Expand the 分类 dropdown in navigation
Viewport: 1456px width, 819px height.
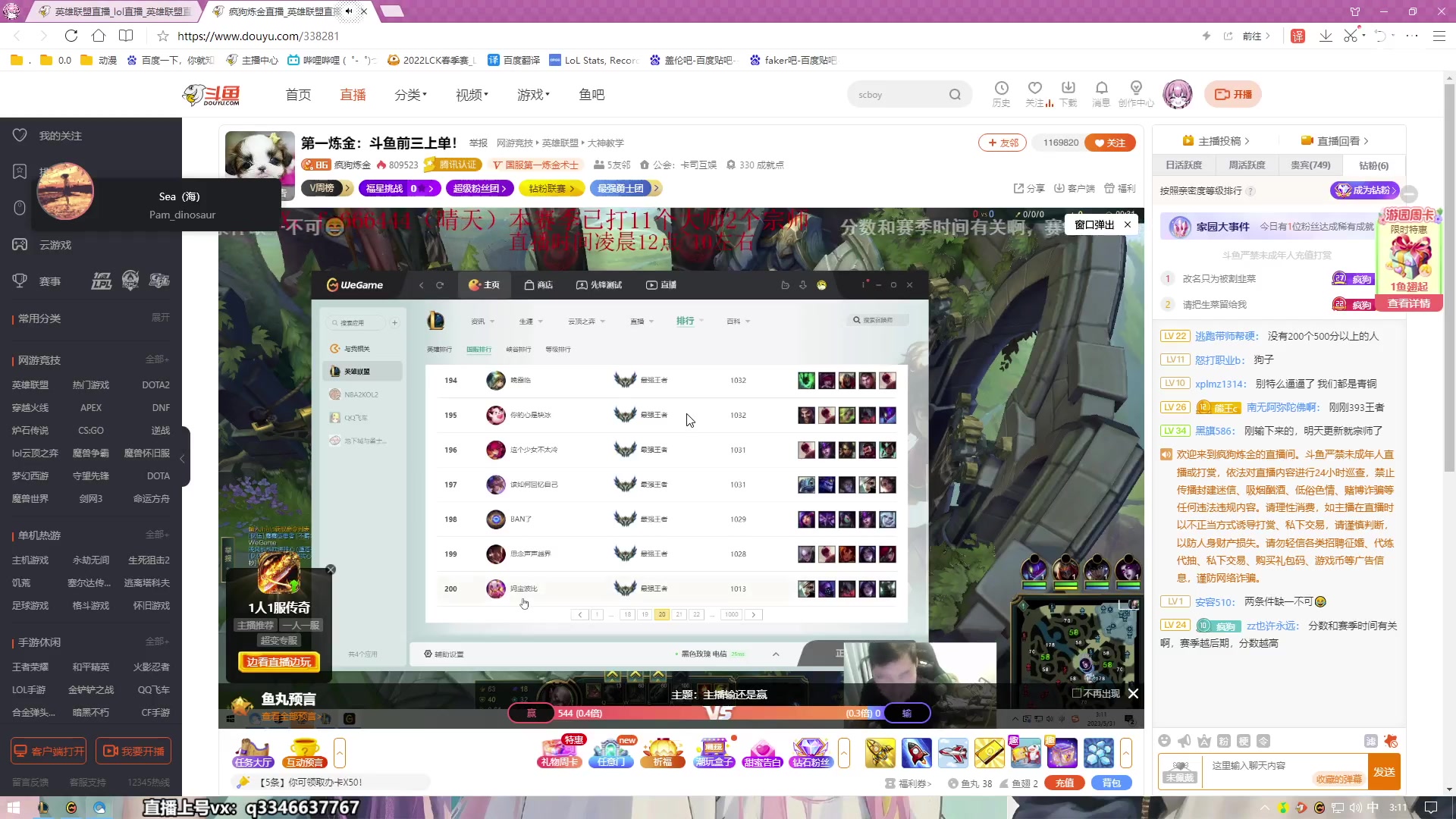point(410,95)
